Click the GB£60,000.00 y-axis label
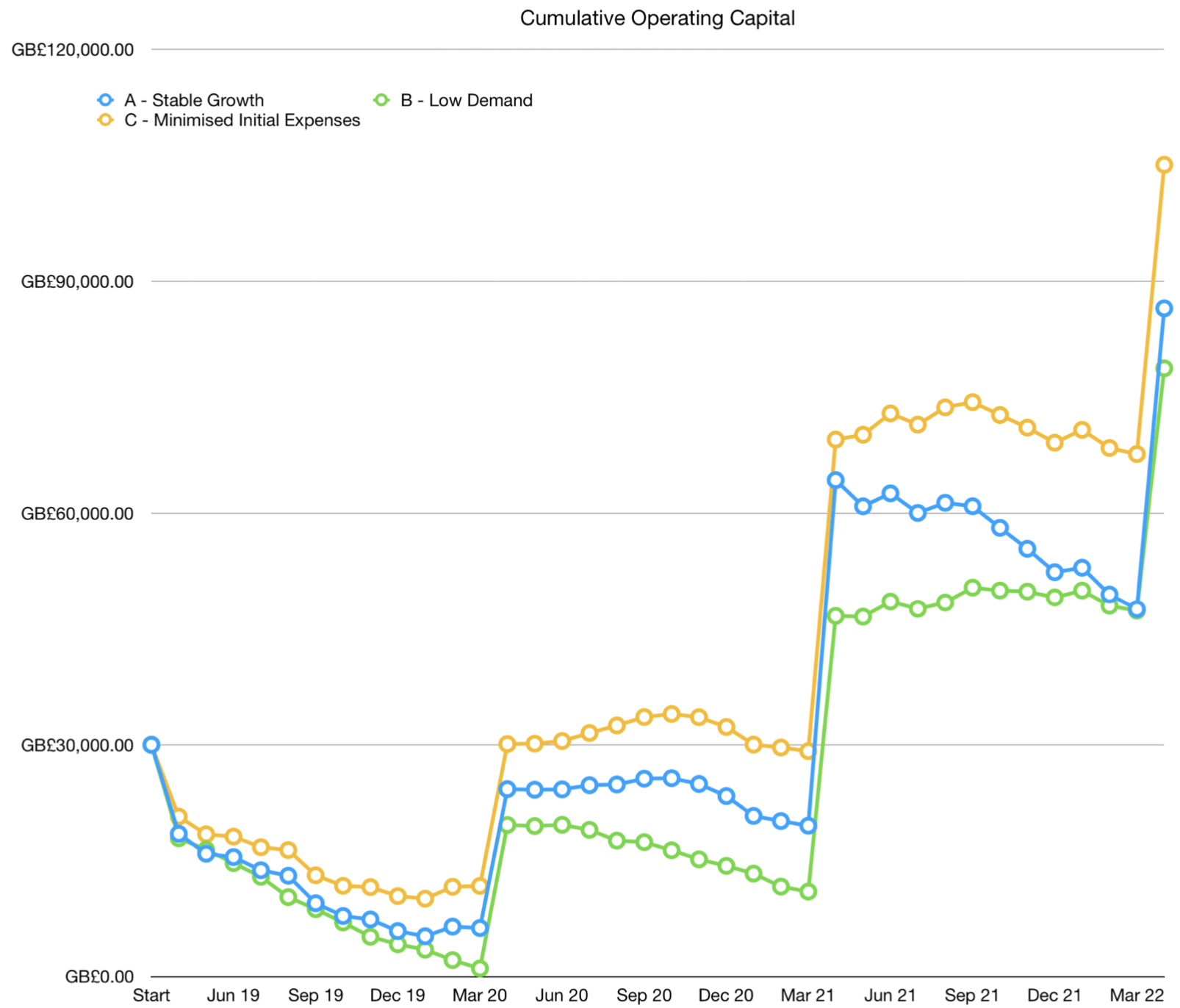This screenshot has height=1008, width=1180. click(x=77, y=514)
